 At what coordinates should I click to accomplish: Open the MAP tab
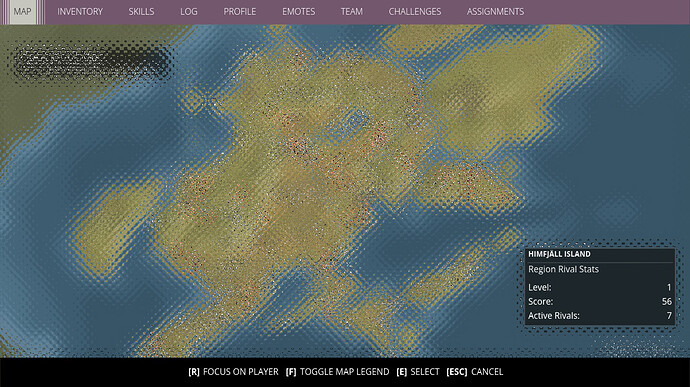[22, 12]
